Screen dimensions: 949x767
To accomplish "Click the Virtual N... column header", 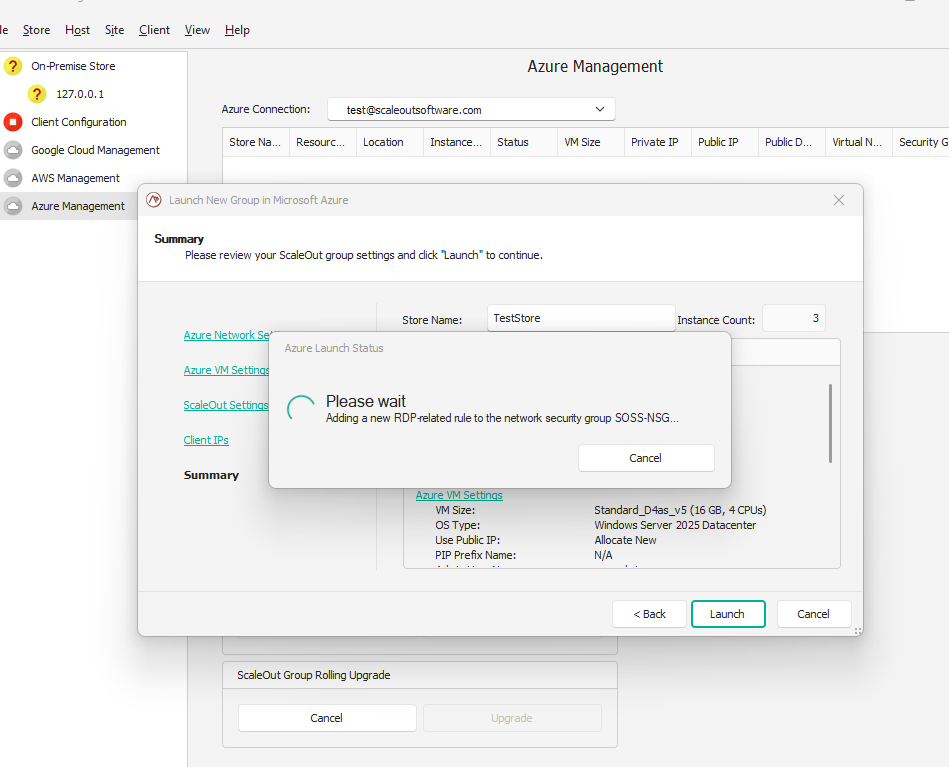I will pyautogui.click(x=859, y=142).
